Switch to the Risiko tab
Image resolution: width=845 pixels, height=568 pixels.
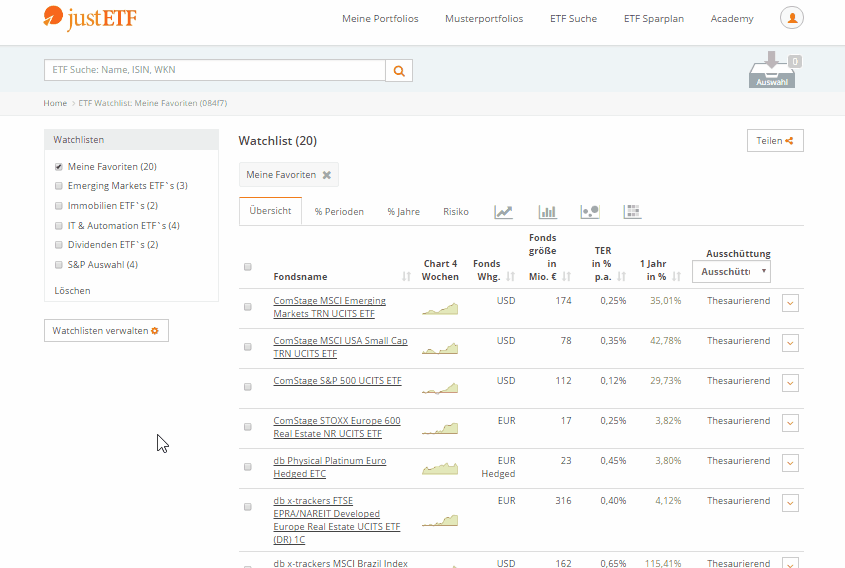tap(456, 212)
